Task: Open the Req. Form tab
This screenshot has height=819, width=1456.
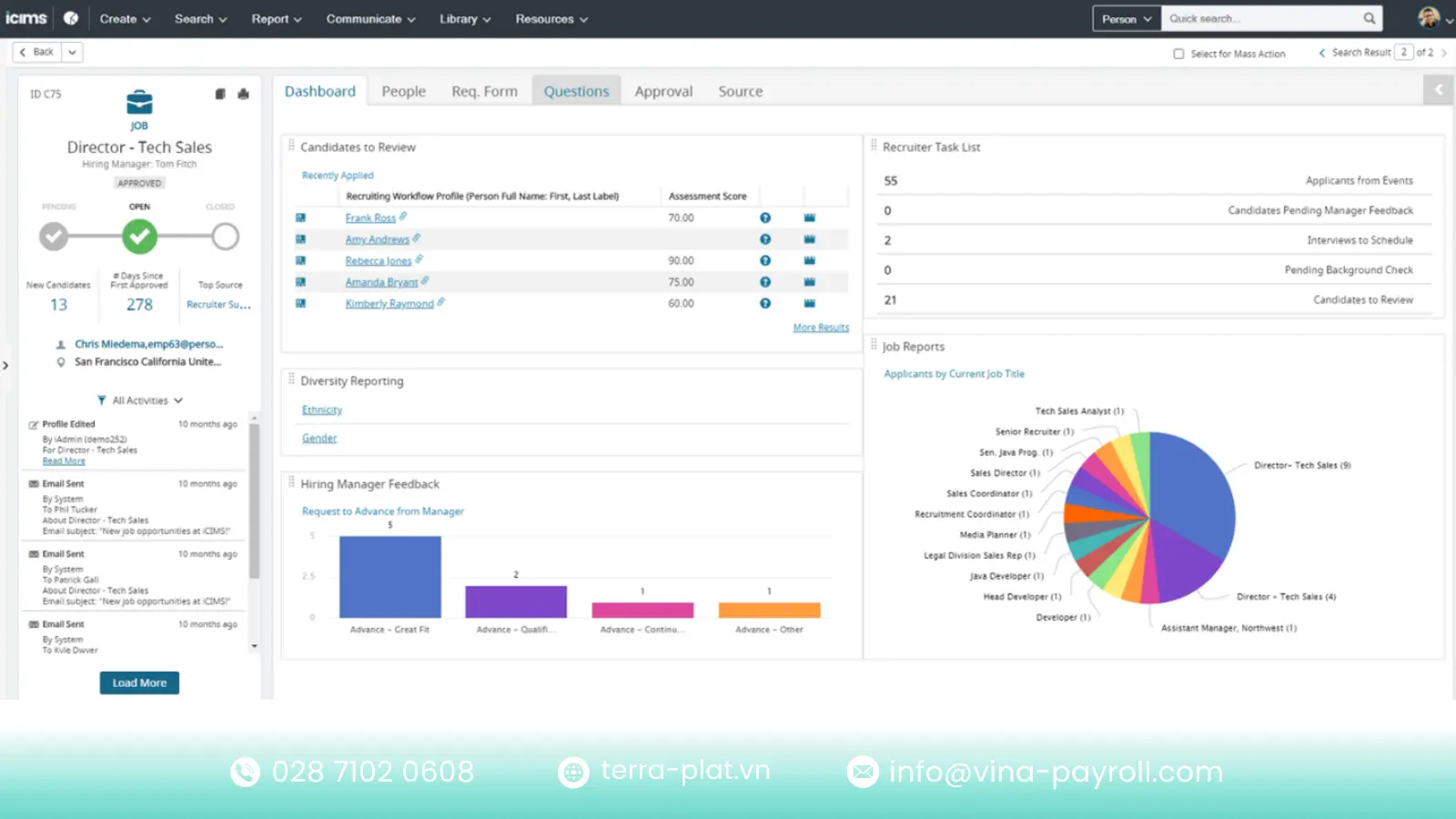Action: pos(484,91)
